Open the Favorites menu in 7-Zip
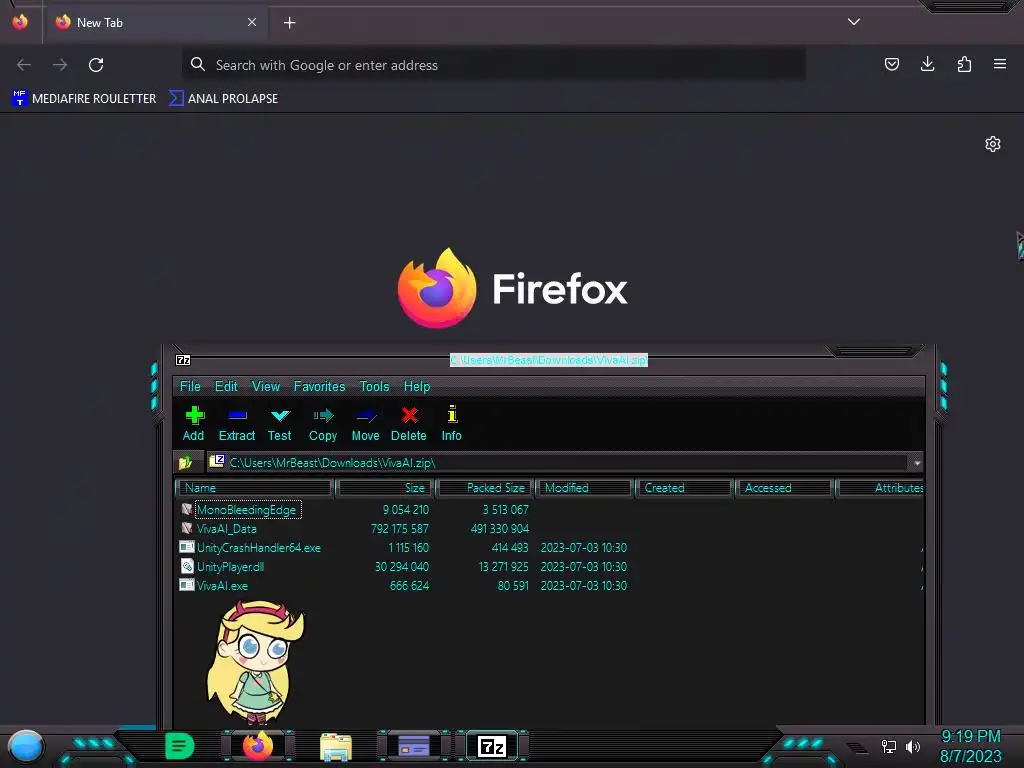 click(x=319, y=387)
